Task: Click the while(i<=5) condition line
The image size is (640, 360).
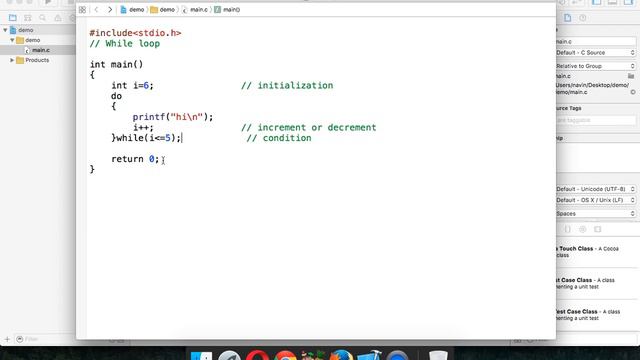Action: pos(147,138)
